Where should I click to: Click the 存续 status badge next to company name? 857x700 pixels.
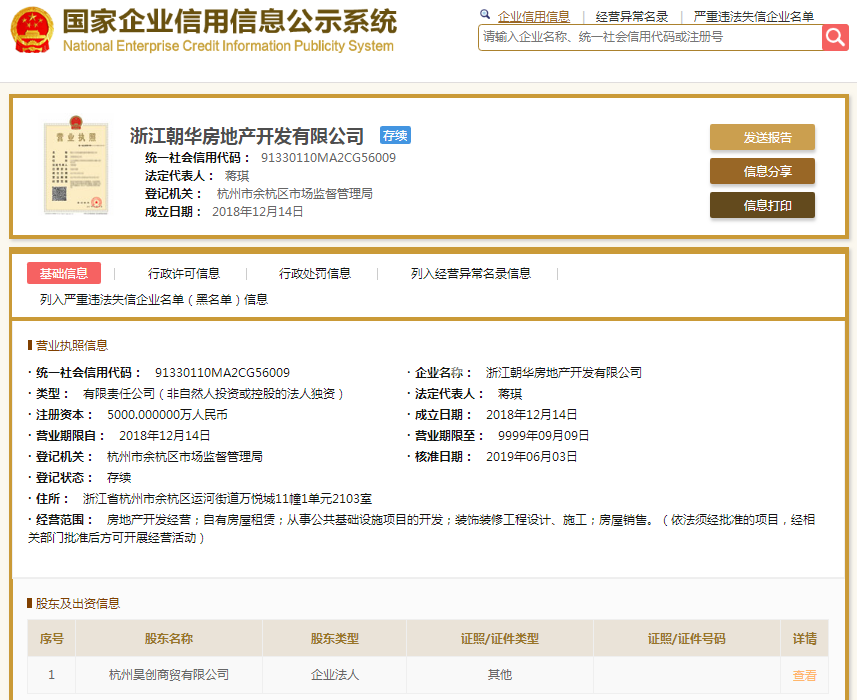coord(395,135)
